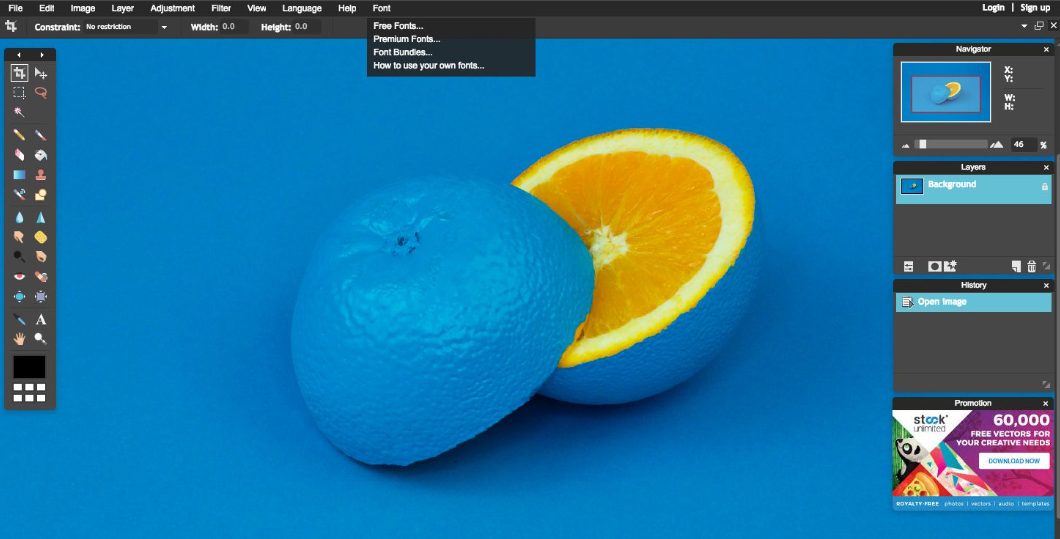Expand toolbar with right arrow
This screenshot has width=1060, height=539.
[x=42, y=55]
